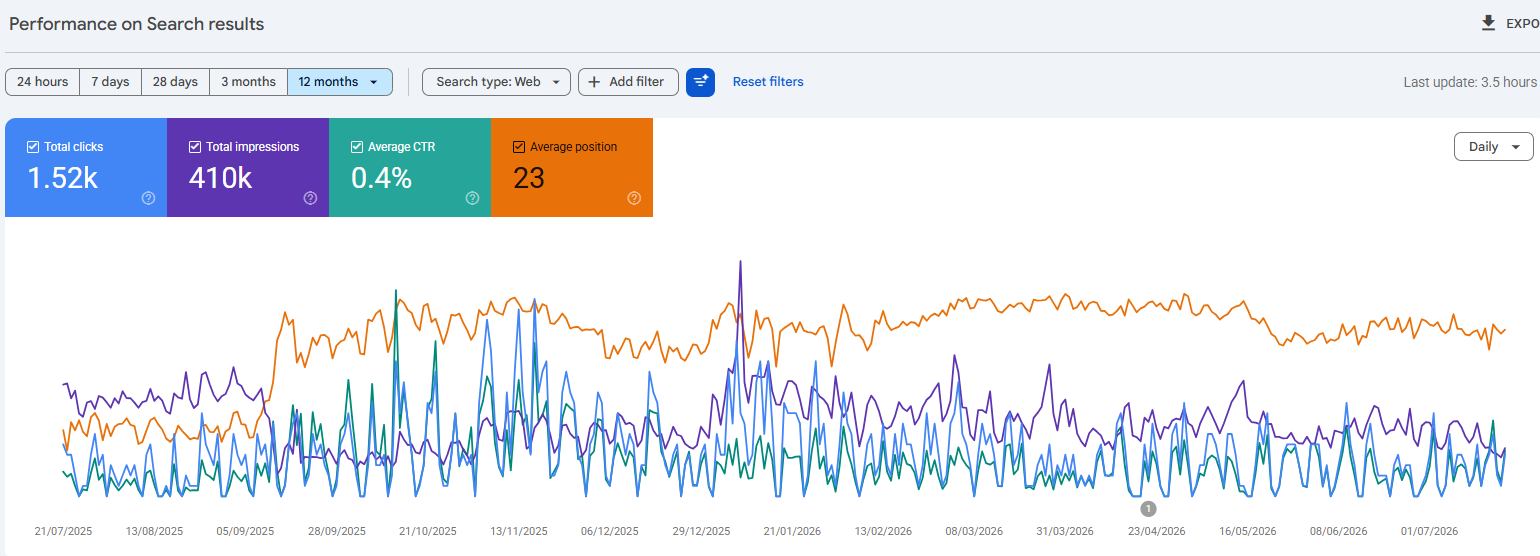Open the help icon on Average CTR card
Viewport: 1540px width, 556px height.
[472, 198]
